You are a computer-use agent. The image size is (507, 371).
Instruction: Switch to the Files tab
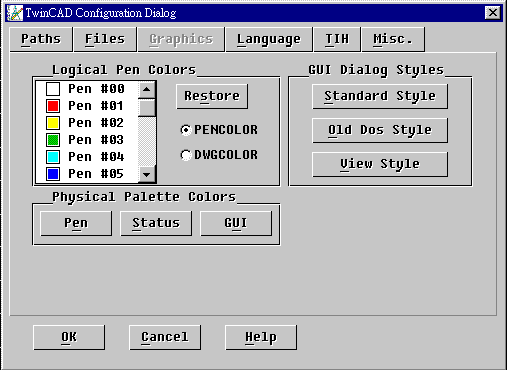coord(105,39)
